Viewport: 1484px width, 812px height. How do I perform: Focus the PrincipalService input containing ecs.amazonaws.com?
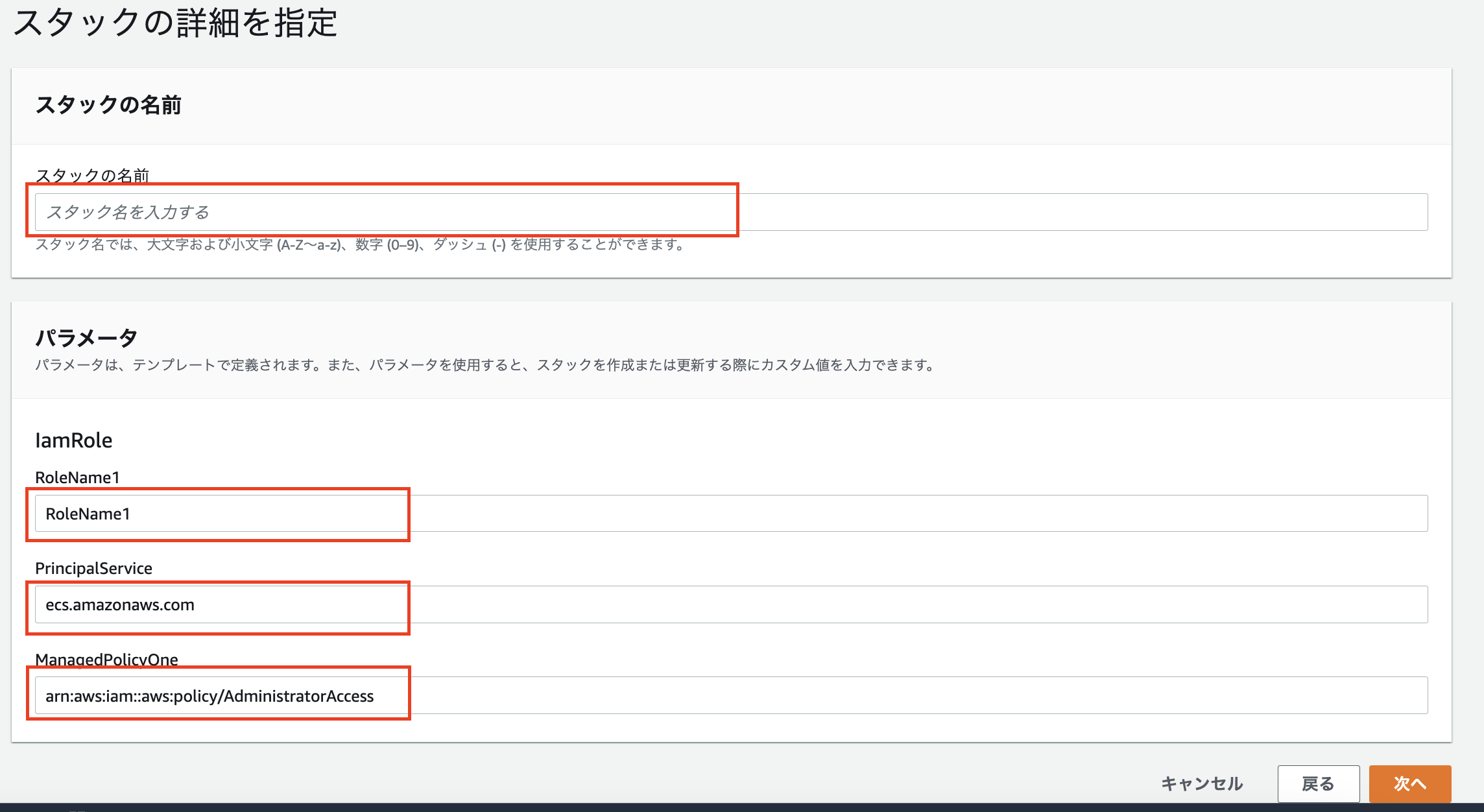tap(217, 604)
